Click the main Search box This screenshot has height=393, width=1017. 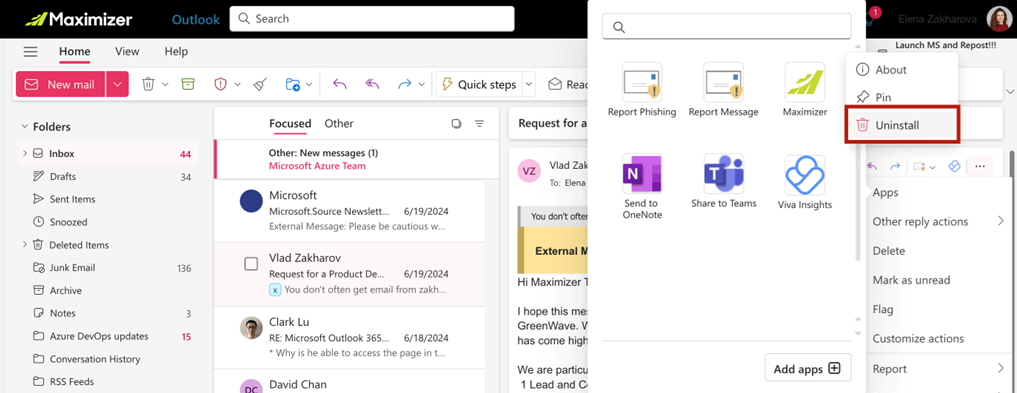pyautogui.click(x=372, y=19)
